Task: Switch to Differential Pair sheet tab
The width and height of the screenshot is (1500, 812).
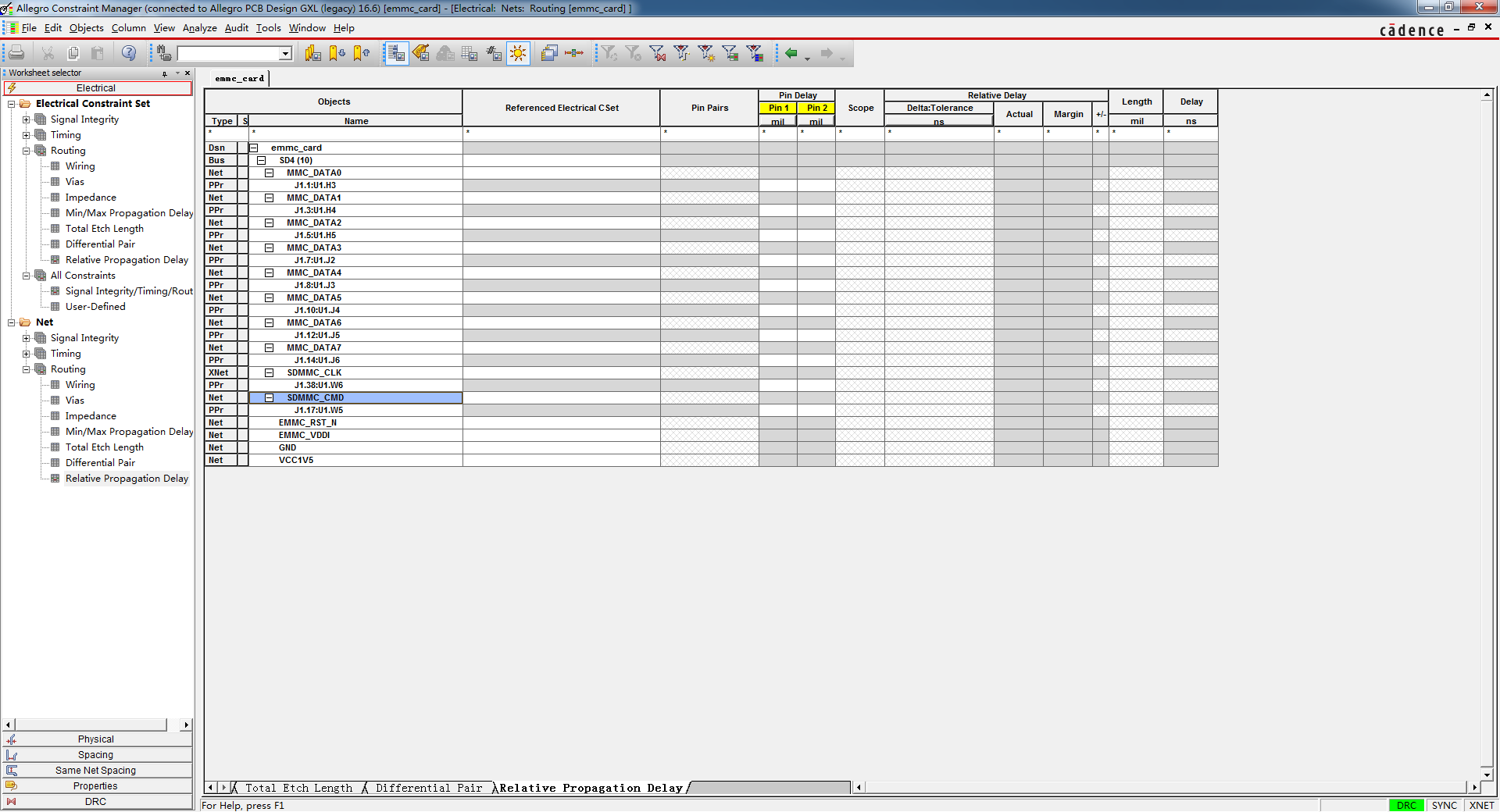Action: click(x=429, y=788)
